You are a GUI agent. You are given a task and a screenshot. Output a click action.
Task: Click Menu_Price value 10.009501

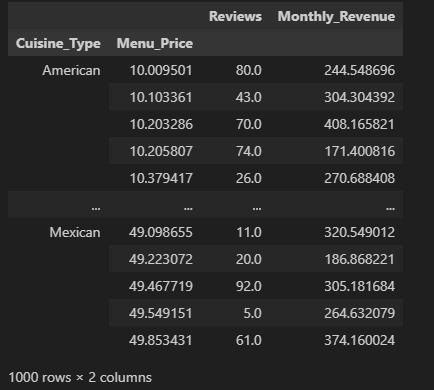click(x=161, y=70)
